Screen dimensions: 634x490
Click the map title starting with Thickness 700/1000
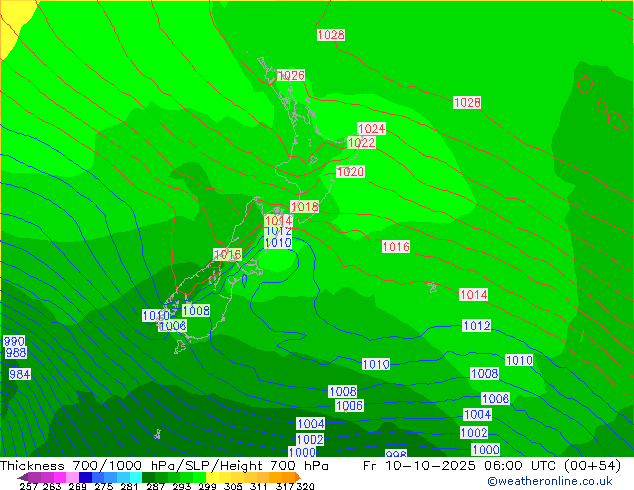[164, 466]
